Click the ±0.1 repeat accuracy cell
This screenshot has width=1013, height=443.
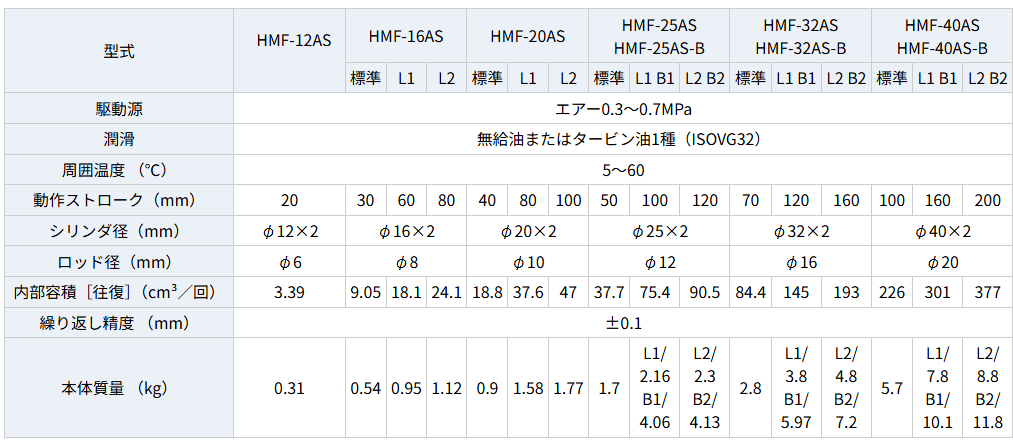point(623,323)
